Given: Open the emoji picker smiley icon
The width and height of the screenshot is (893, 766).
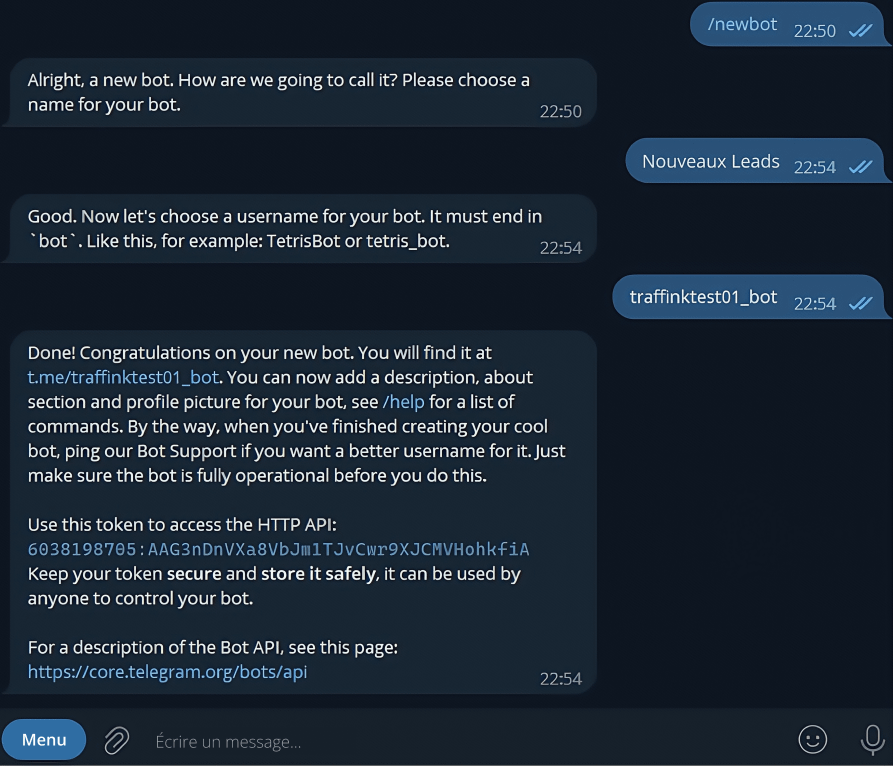Looking at the screenshot, I should coord(812,740).
